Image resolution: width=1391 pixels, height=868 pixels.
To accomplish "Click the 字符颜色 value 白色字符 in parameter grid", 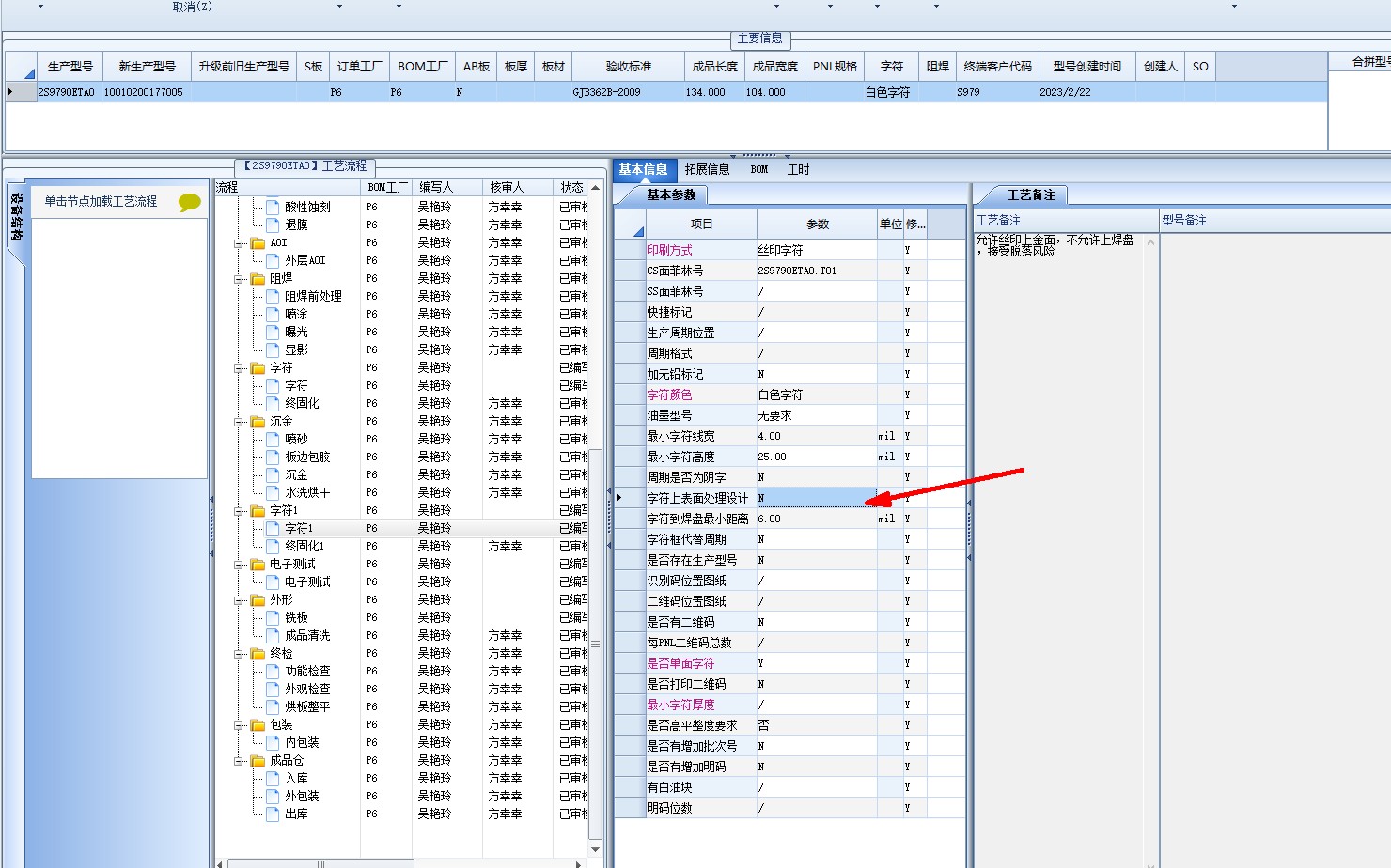I will [817, 395].
